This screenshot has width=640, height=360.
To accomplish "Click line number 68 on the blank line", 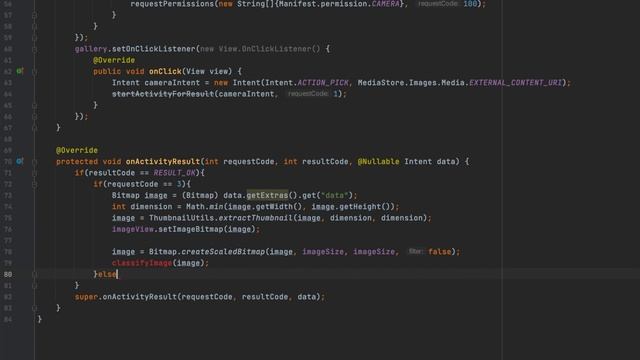I will [8, 139].
